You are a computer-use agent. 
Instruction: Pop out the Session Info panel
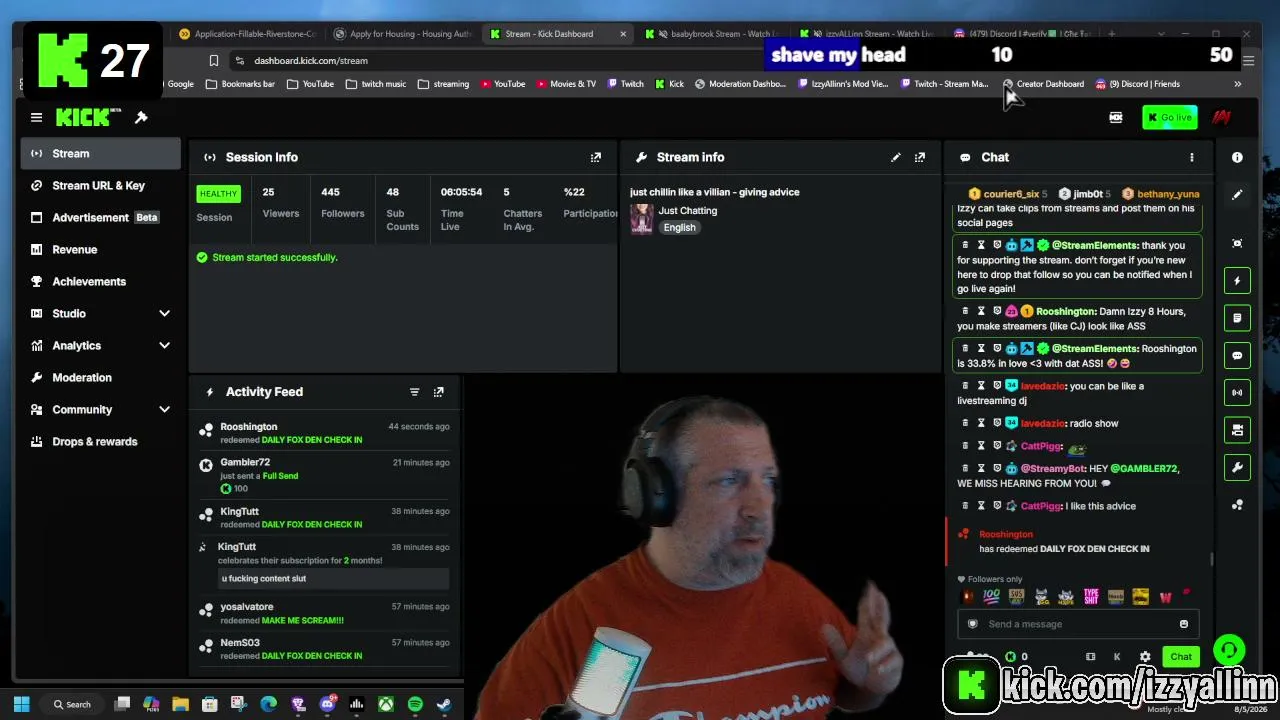click(x=596, y=157)
